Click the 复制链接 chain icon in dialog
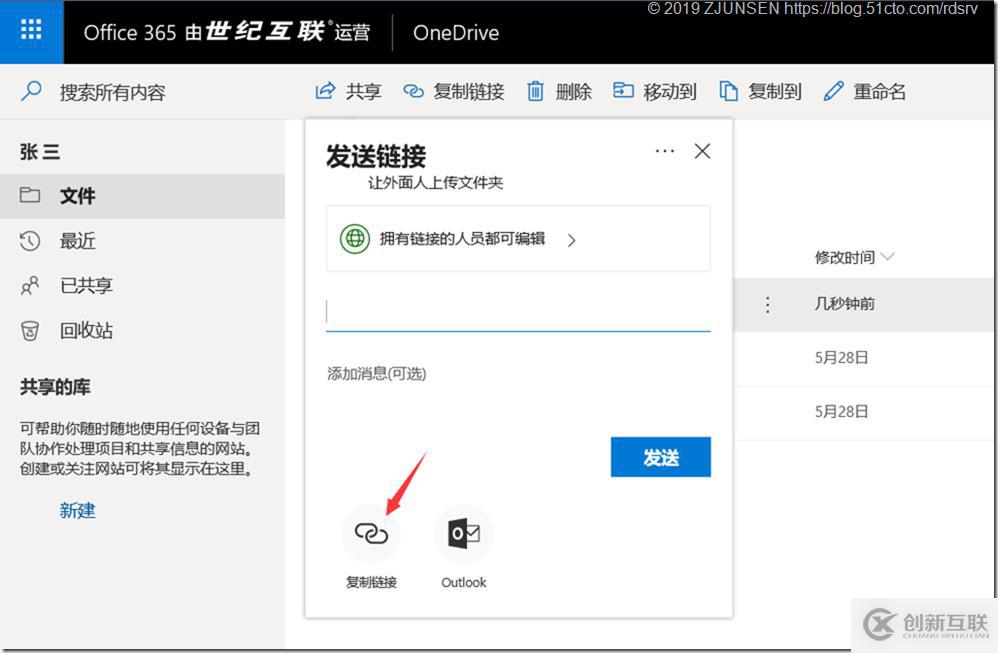The image size is (998, 653). [371, 534]
